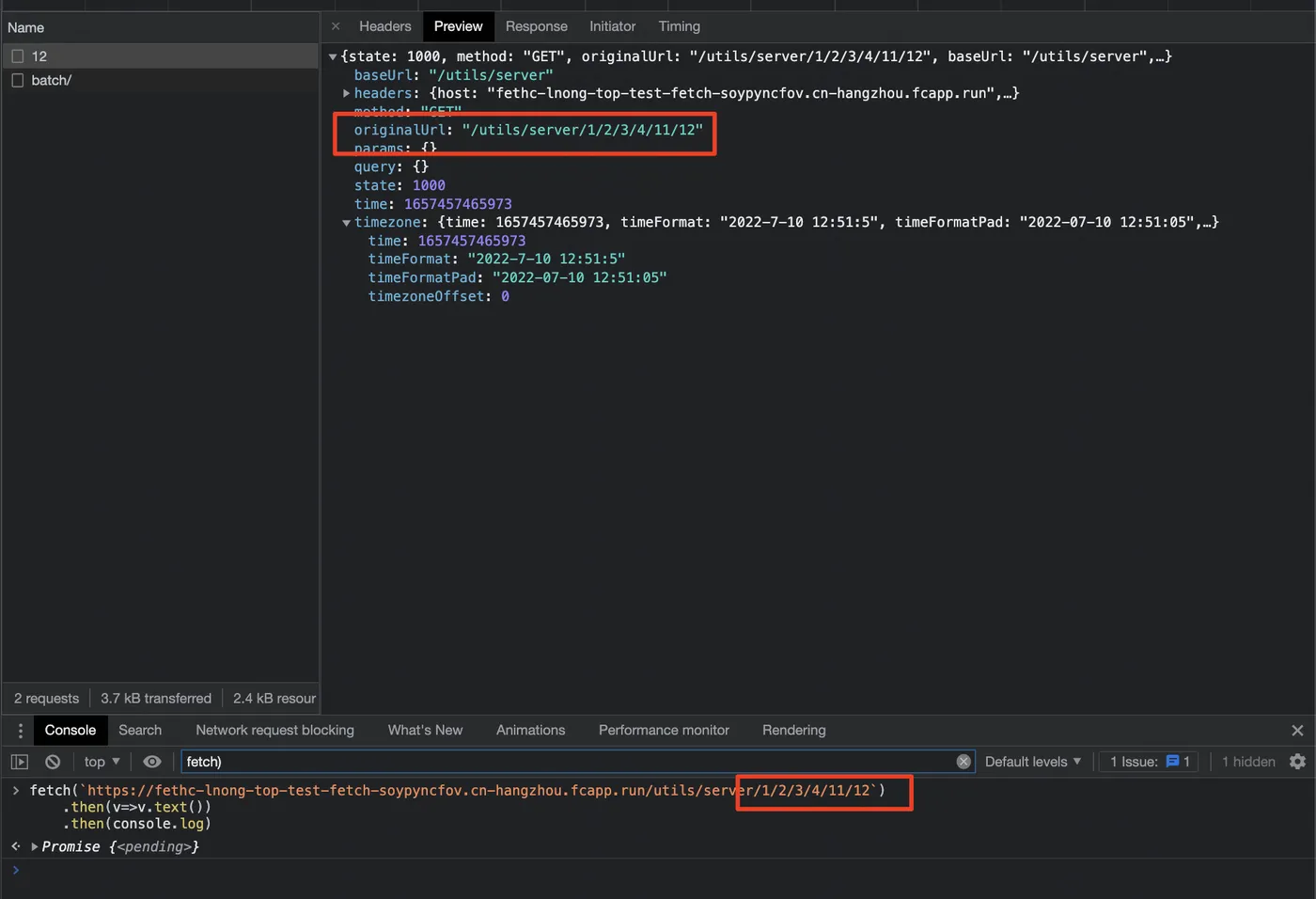Click the originalUrl value string
Image resolution: width=1316 pixels, height=899 pixels.
582,130
